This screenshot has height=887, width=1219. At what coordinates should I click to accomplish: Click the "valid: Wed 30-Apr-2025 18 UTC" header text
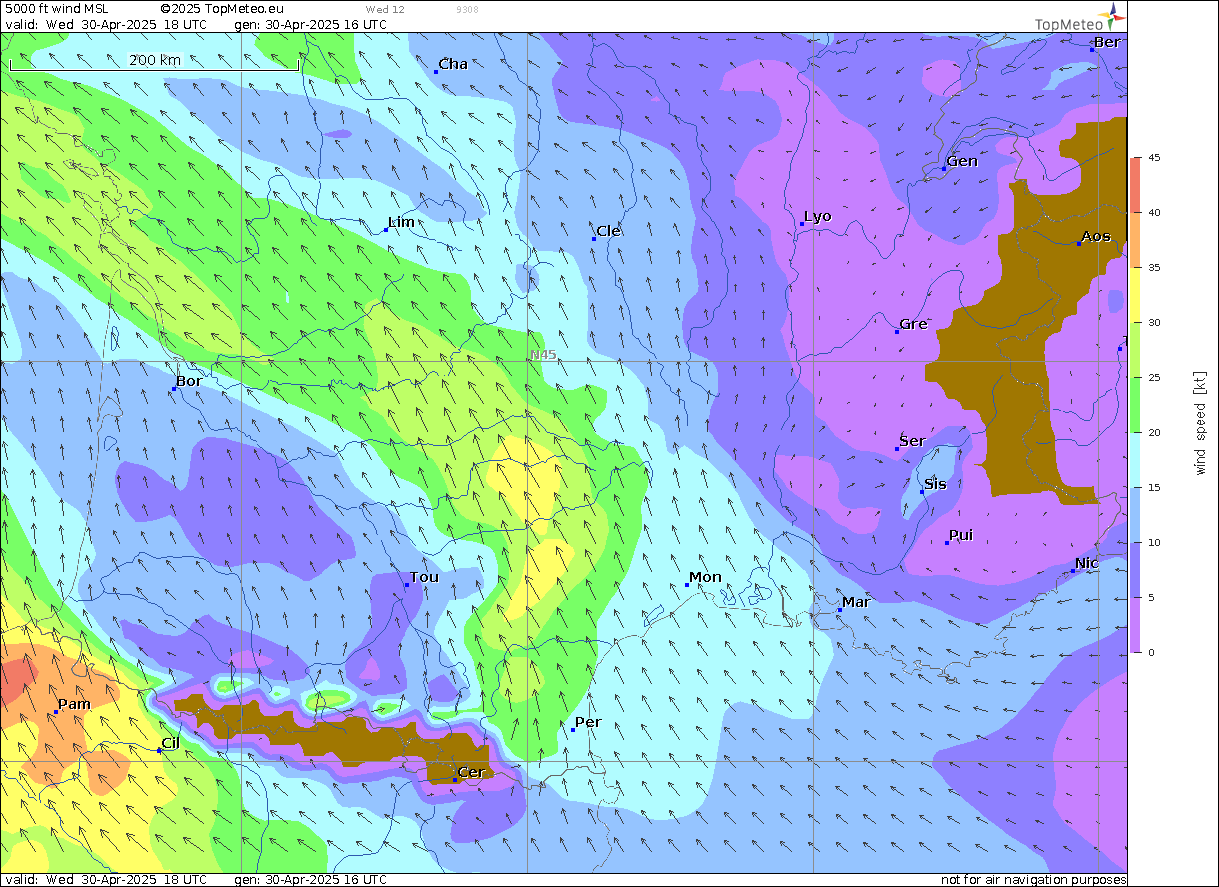[106, 24]
